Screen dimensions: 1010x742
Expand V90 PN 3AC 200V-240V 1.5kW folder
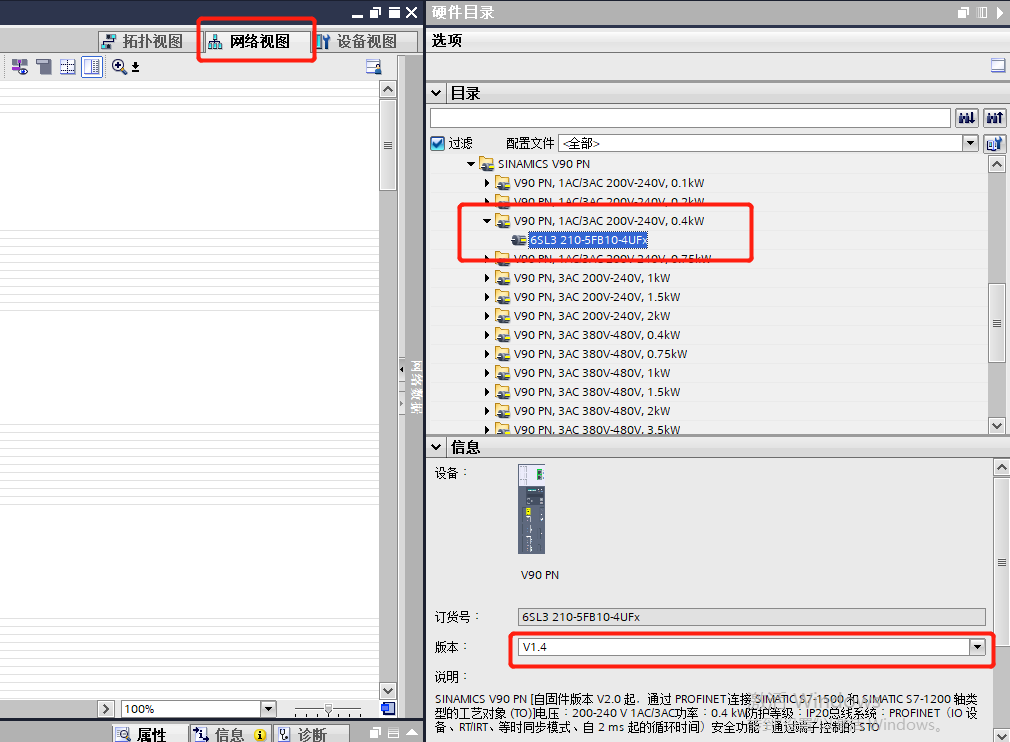487,297
